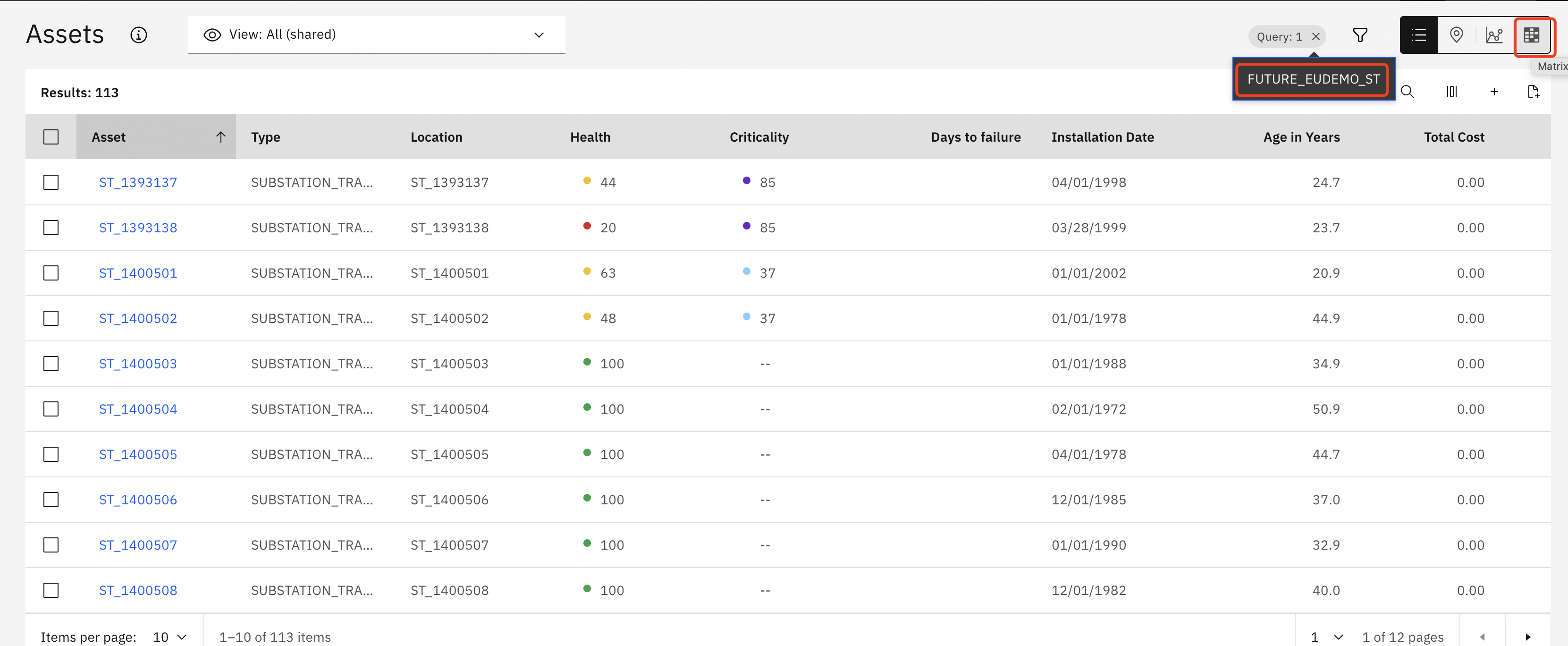Check the ST_1400503 row checkbox
This screenshot has height=646, width=1568.
51,364
